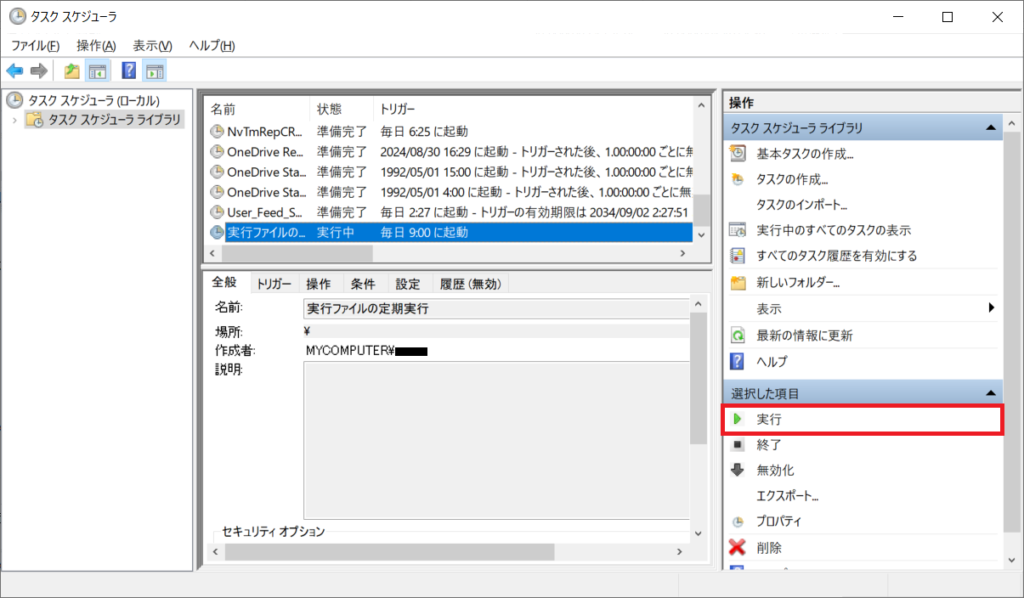This screenshot has height=598, width=1024.
Task: Delete the task with red X 削除
Action: [769, 547]
